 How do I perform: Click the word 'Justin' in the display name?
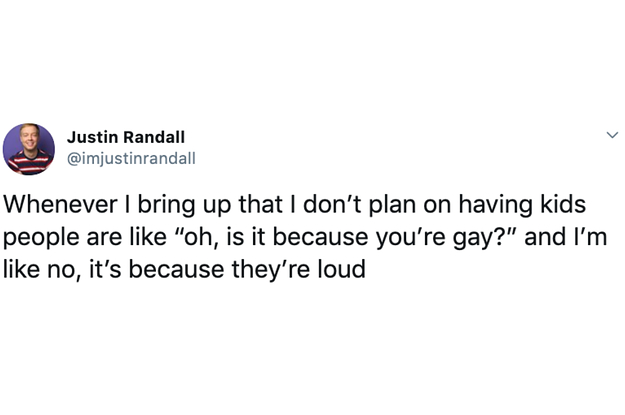point(92,137)
